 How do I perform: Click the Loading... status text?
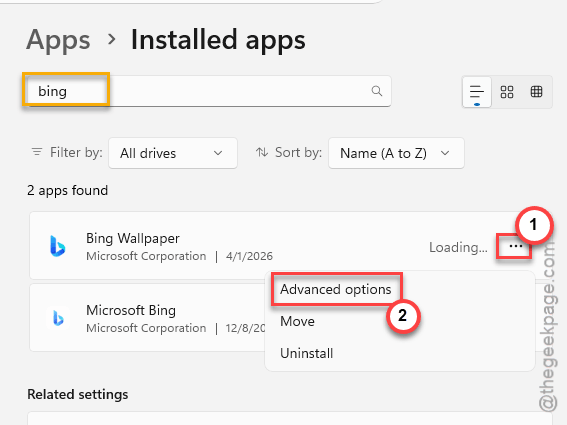458,247
